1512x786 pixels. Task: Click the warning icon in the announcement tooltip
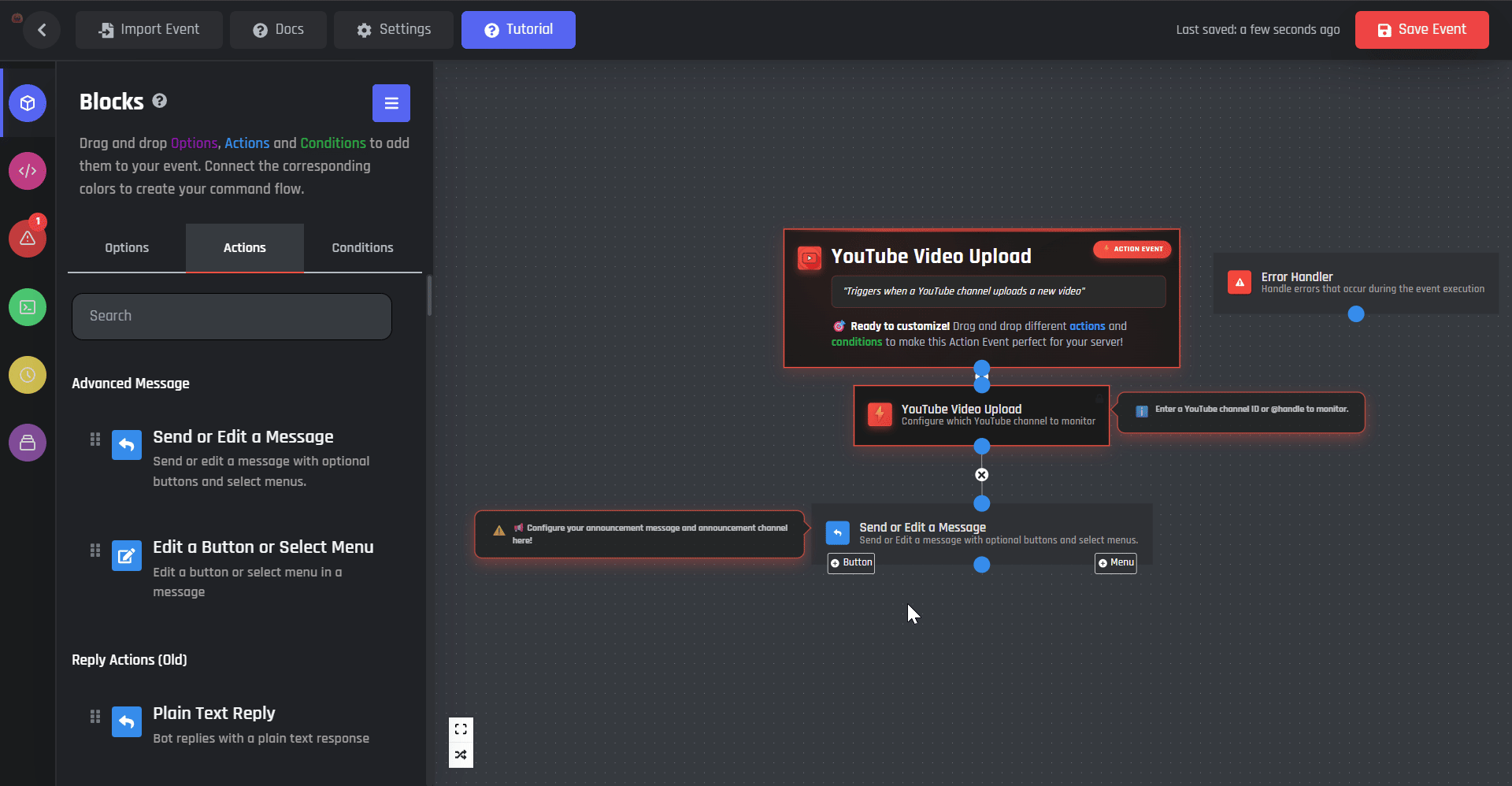pyautogui.click(x=499, y=531)
